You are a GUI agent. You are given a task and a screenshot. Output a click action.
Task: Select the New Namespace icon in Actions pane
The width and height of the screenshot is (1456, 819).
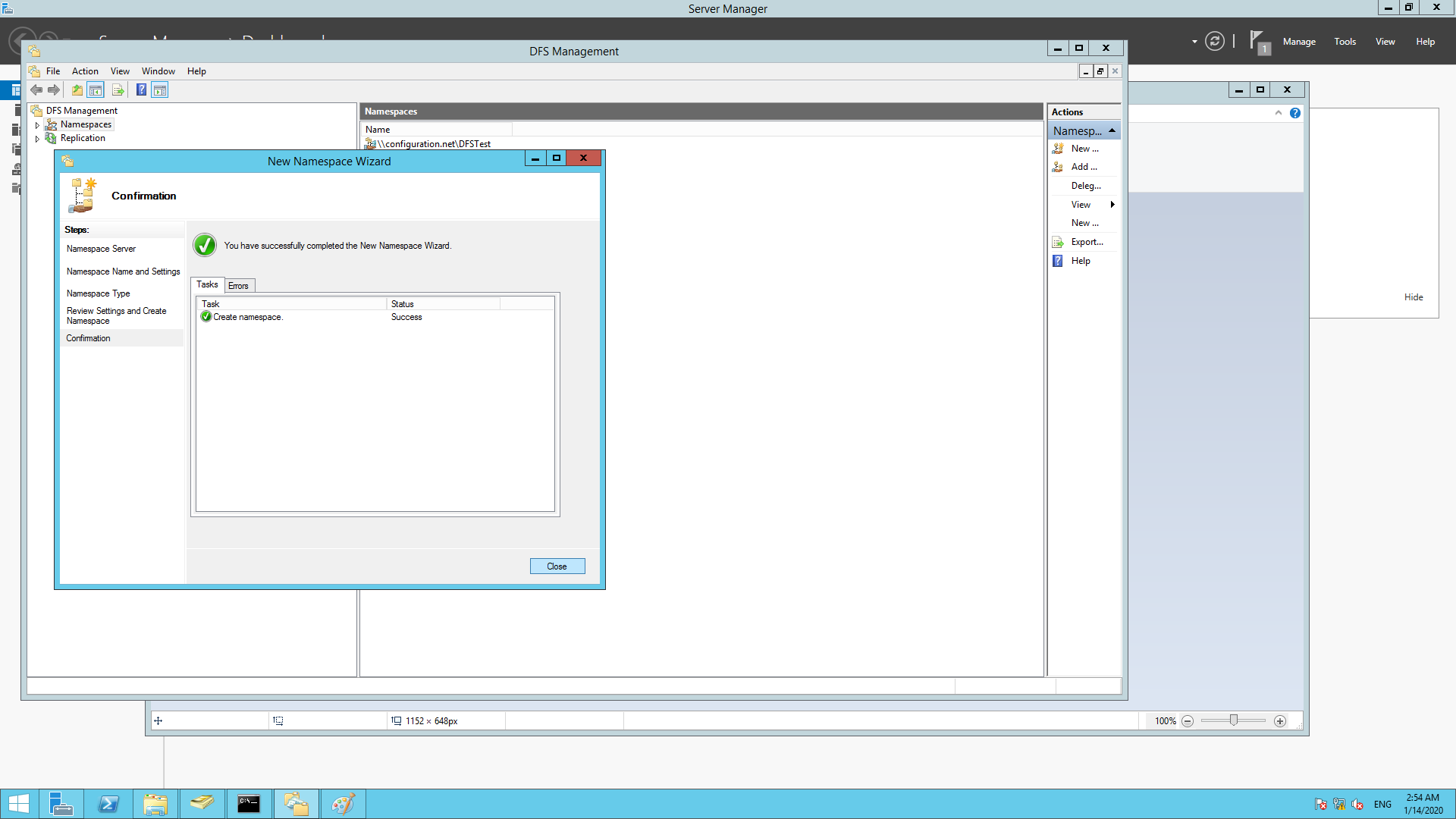1058,148
